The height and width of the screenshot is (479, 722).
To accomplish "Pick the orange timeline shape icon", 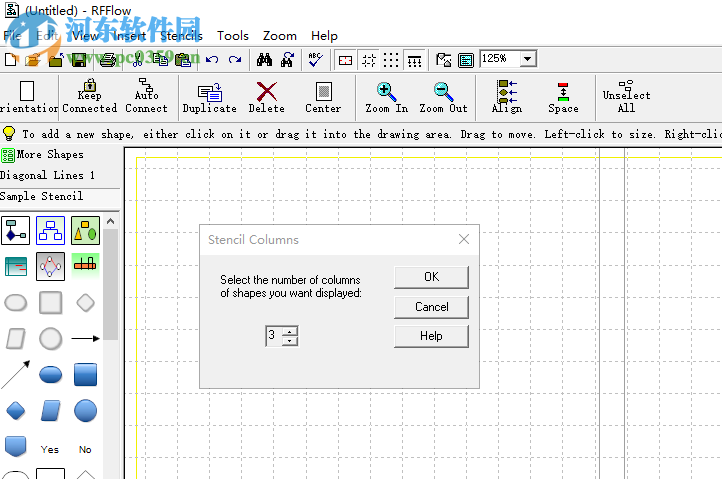I will (86, 264).
